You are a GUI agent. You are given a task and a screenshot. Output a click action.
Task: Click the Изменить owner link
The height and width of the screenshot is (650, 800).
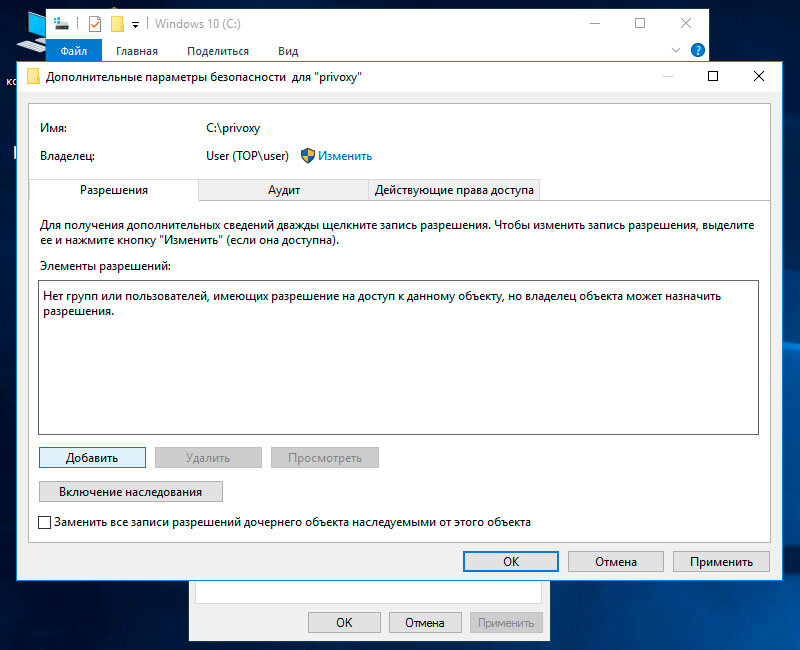[x=345, y=156]
